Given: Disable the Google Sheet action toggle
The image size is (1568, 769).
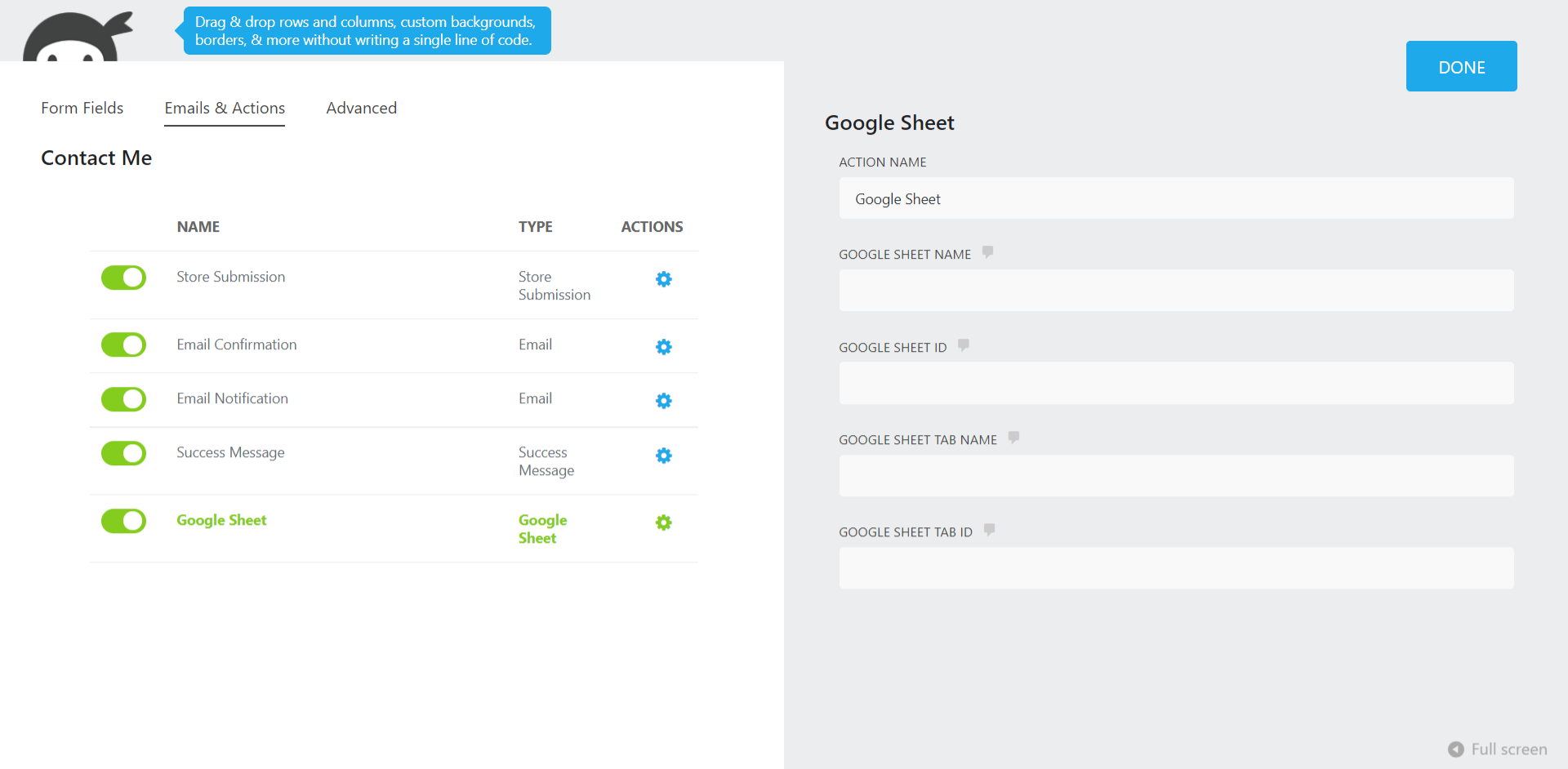Looking at the screenshot, I should coord(123,521).
